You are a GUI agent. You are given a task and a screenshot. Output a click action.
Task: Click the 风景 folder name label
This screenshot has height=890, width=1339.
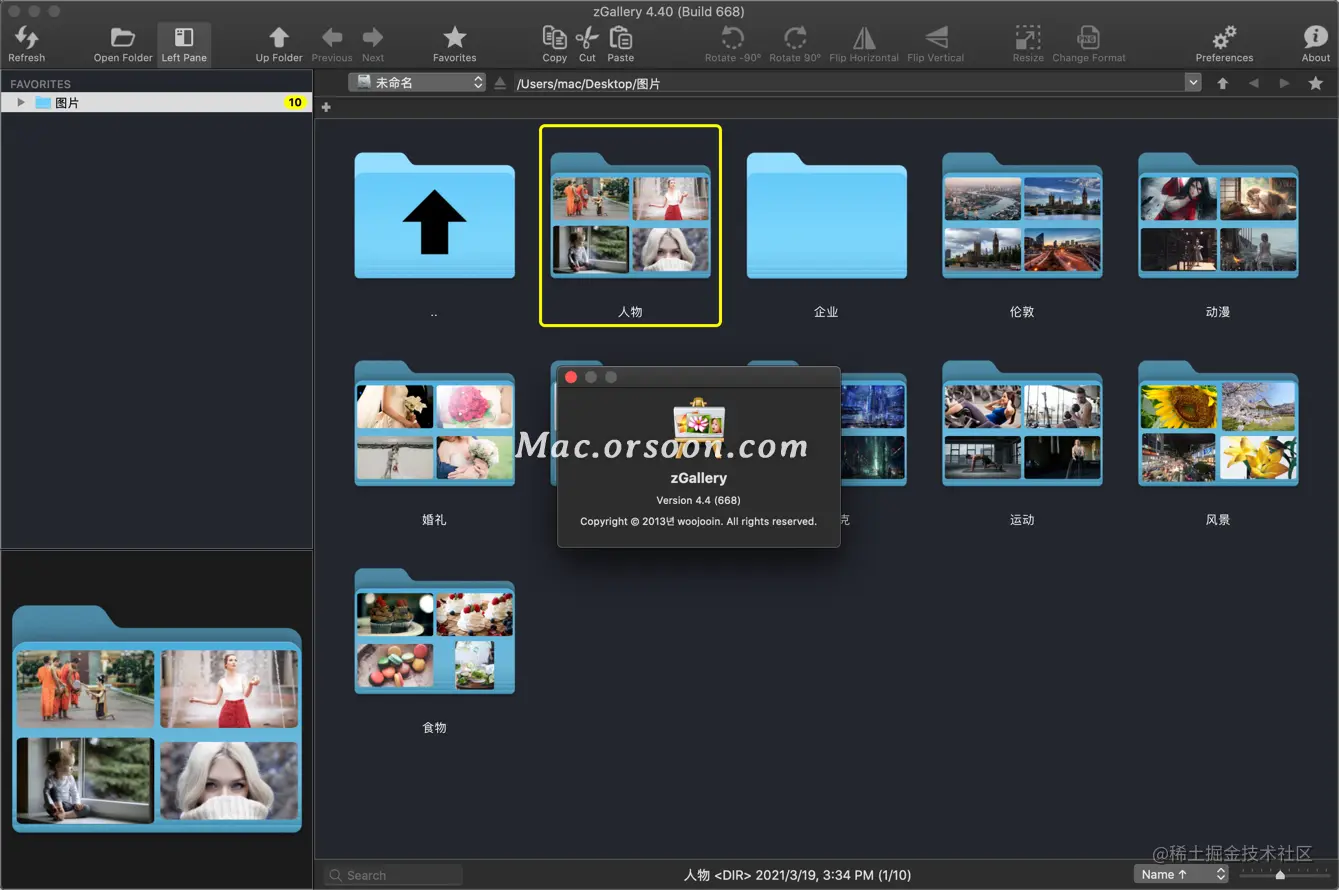coord(1218,520)
